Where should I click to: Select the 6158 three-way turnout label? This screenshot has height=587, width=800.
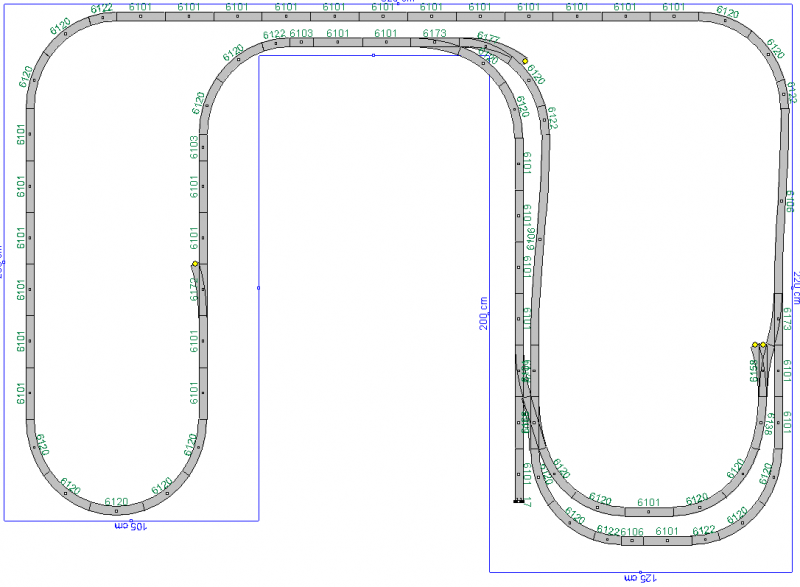click(x=754, y=371)
